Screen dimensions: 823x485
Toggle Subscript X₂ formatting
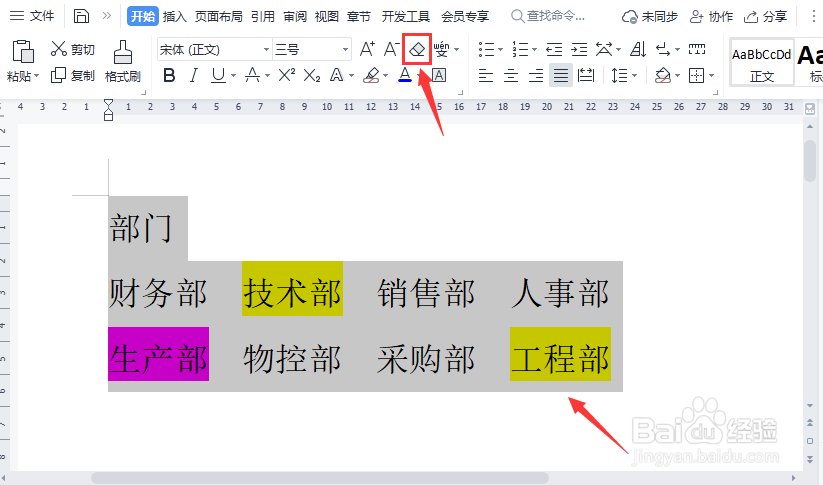[x=312, y=76]
